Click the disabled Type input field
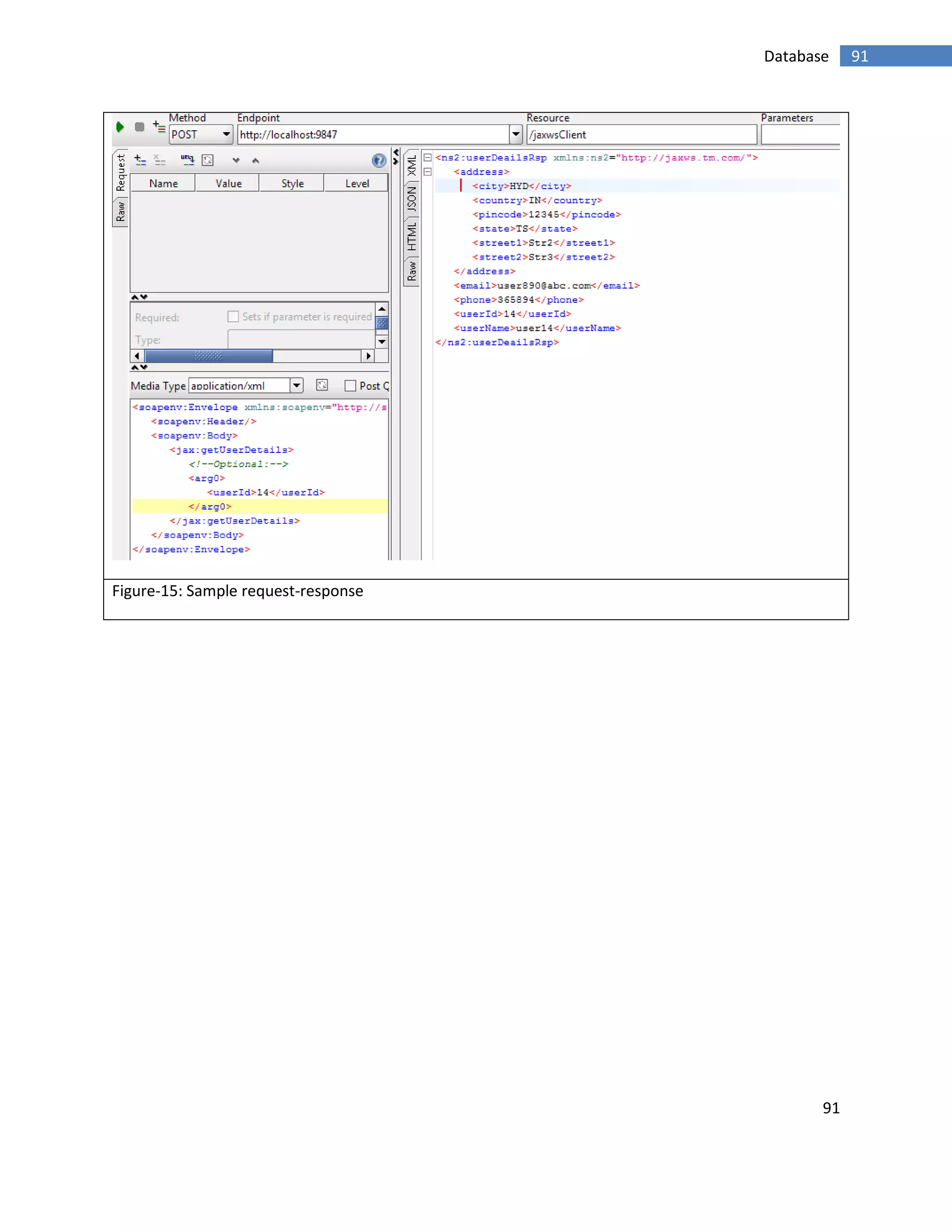 coord(301,339)
